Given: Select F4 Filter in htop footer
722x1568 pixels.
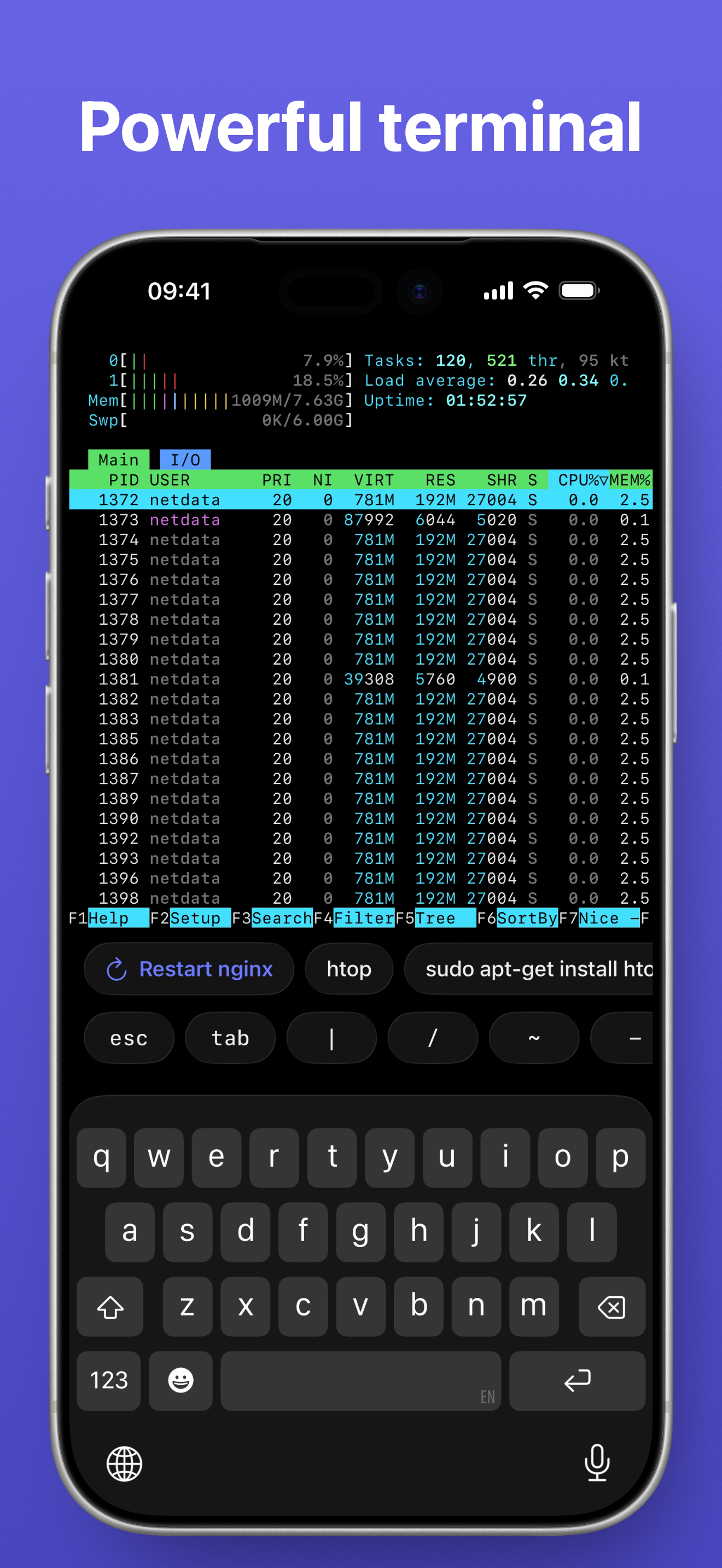Looking at the screenshot, I should (354, 918).
